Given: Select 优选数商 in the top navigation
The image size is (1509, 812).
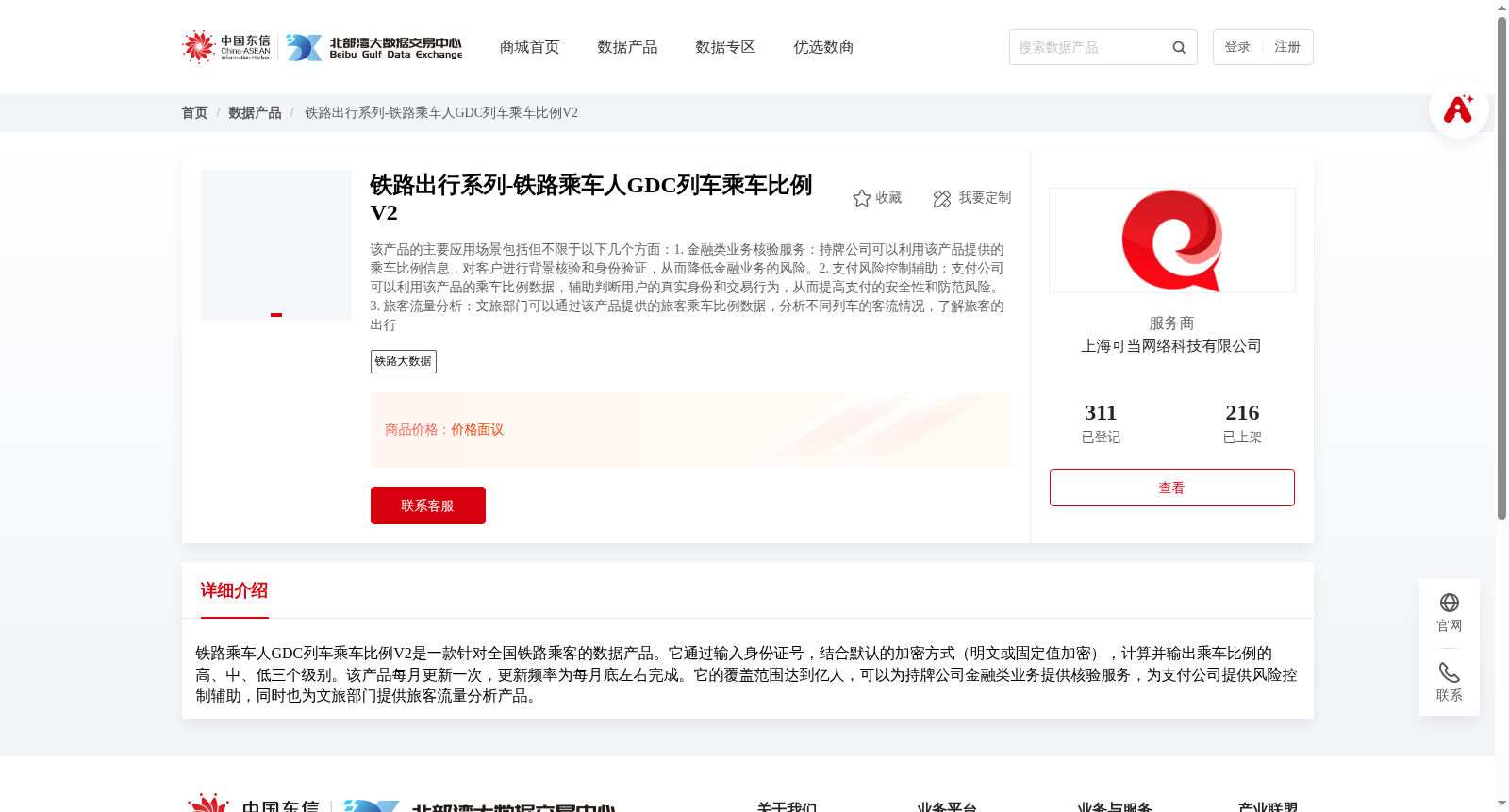Looking at the screenshot, I should point(823,47).
